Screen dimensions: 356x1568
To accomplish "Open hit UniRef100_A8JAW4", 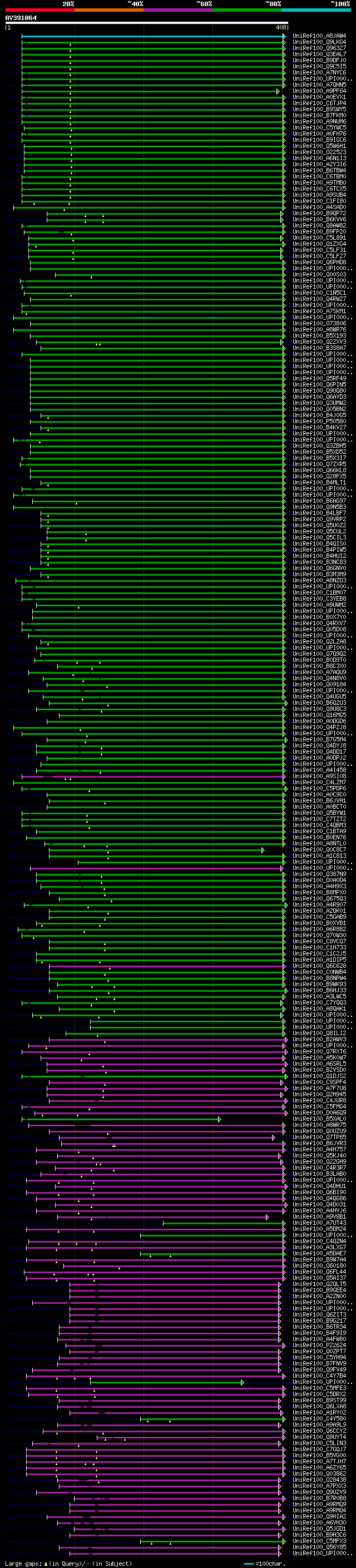I will pyautogui.click(x=319, y=37).
